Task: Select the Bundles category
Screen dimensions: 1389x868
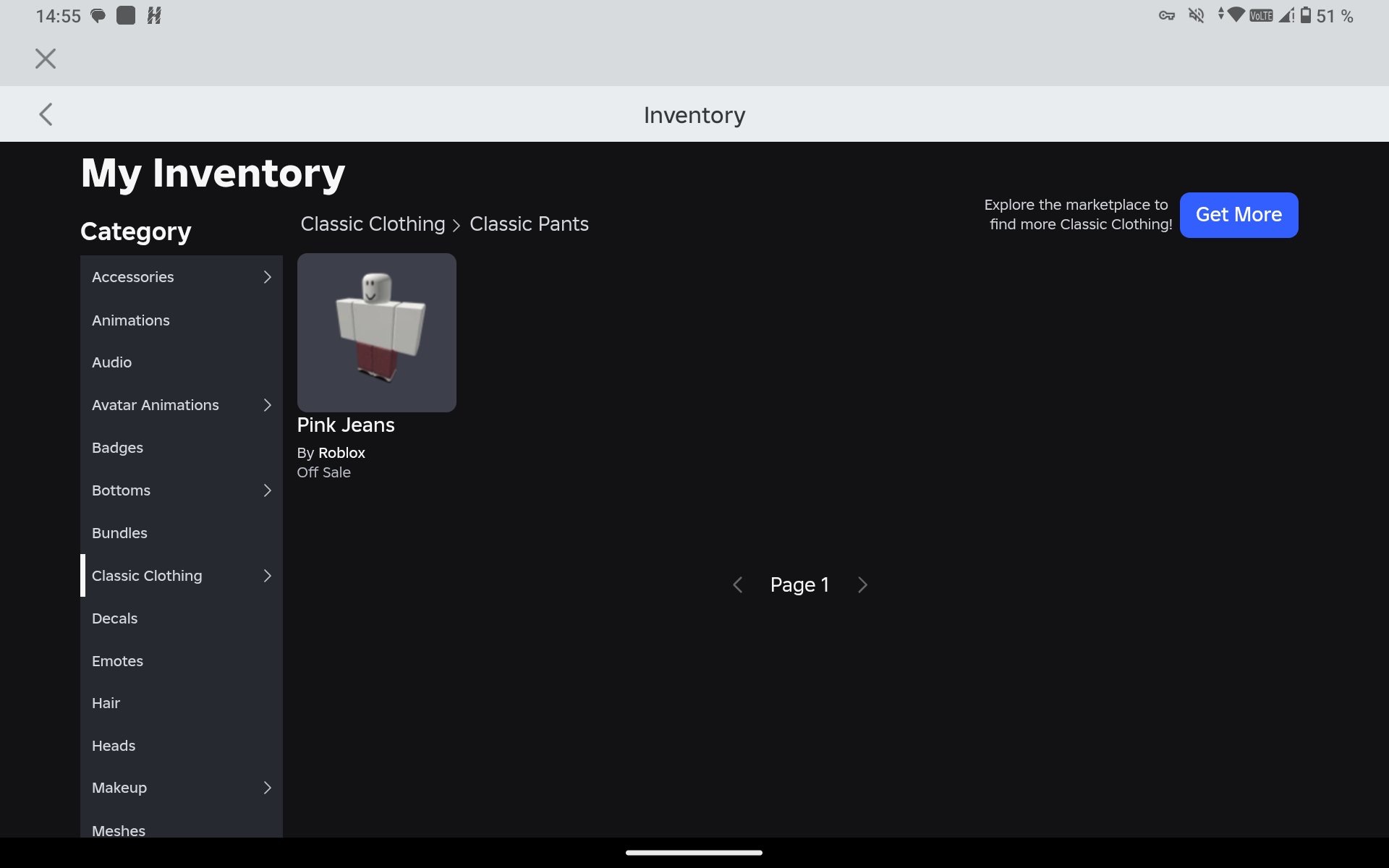Action: coord(182,533)
